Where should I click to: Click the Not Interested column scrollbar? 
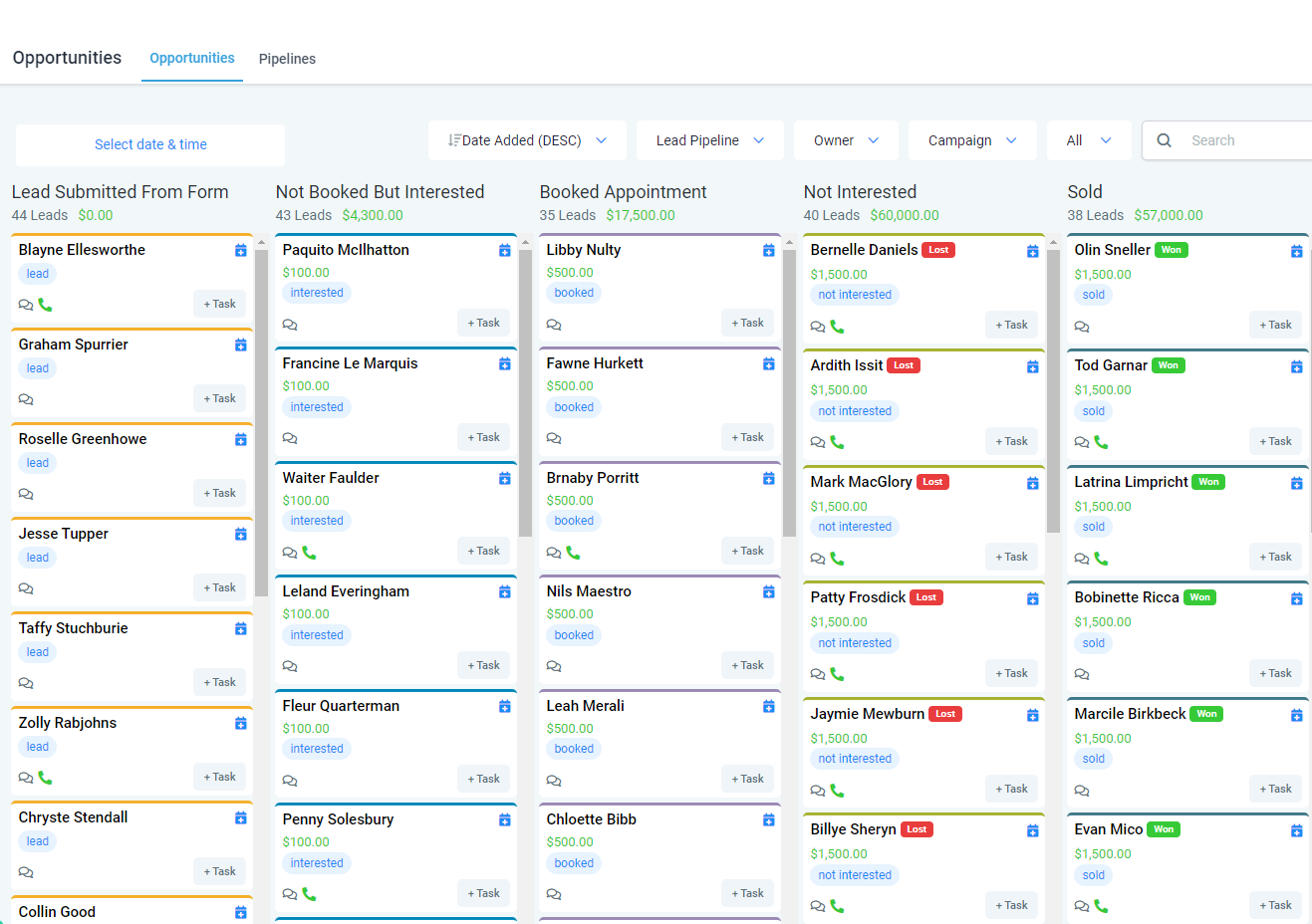coord(1053,391)
